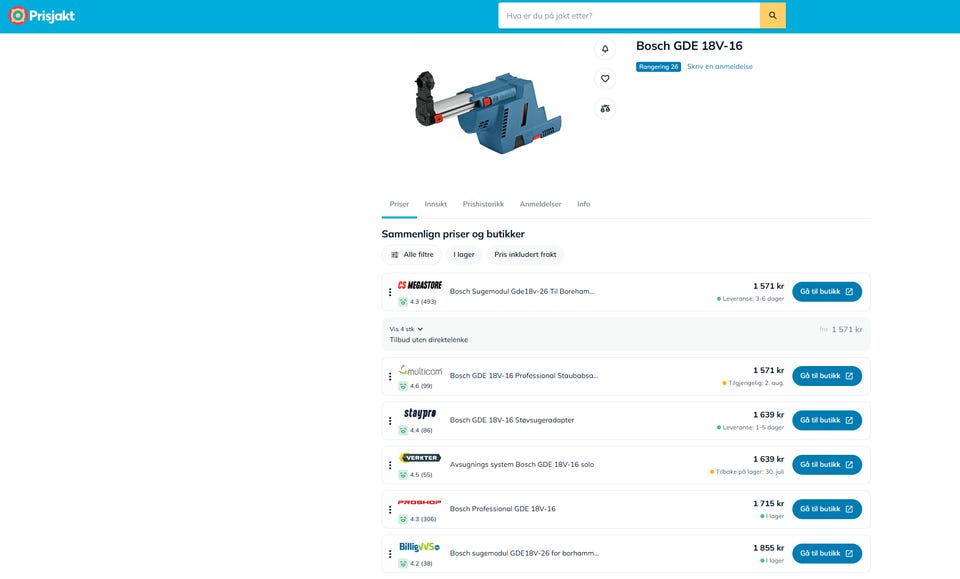Click 'Skriv en anmeldelse' link
Screen dimensions: 960x579
pos(719,67)
